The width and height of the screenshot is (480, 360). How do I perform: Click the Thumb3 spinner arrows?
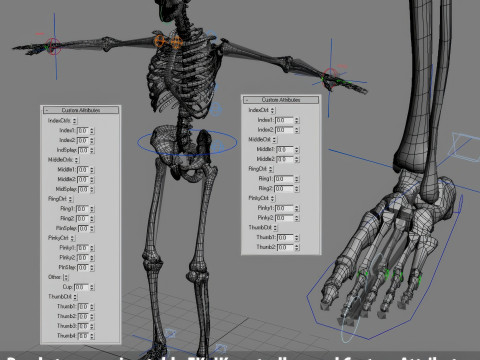coord(92,326)
